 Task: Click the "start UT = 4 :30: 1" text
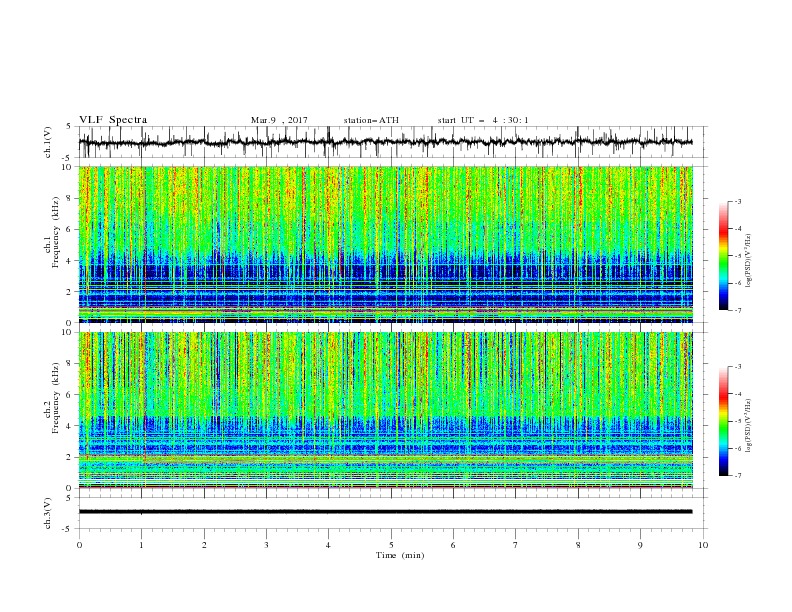tap(483, 120)
